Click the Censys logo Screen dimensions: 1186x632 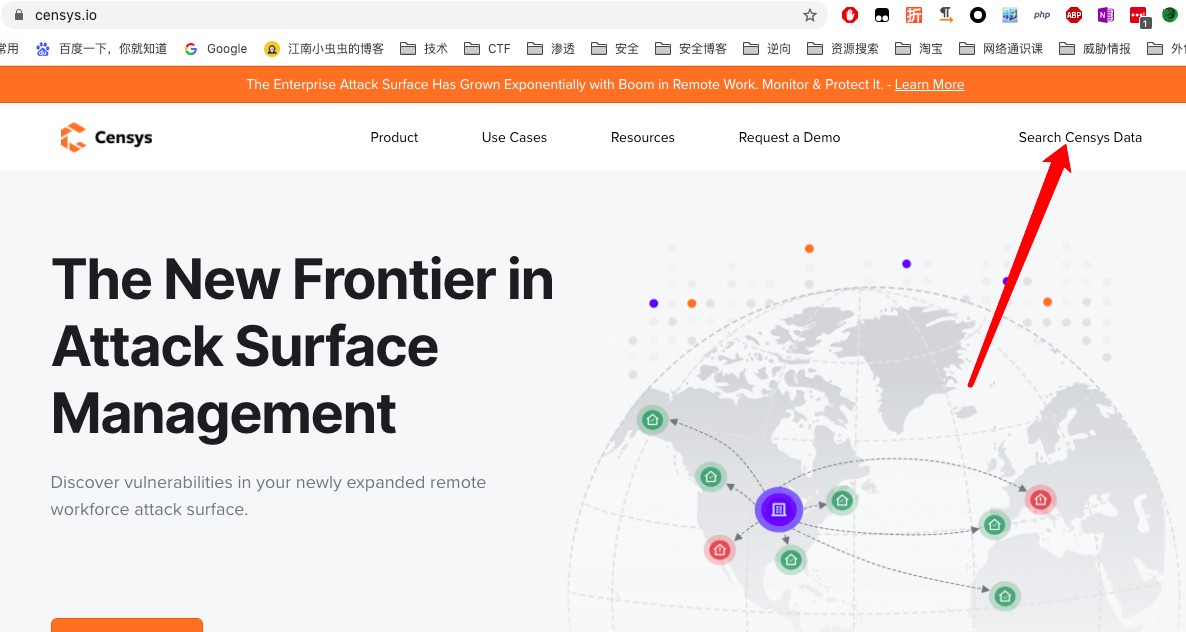pos(107,138)
